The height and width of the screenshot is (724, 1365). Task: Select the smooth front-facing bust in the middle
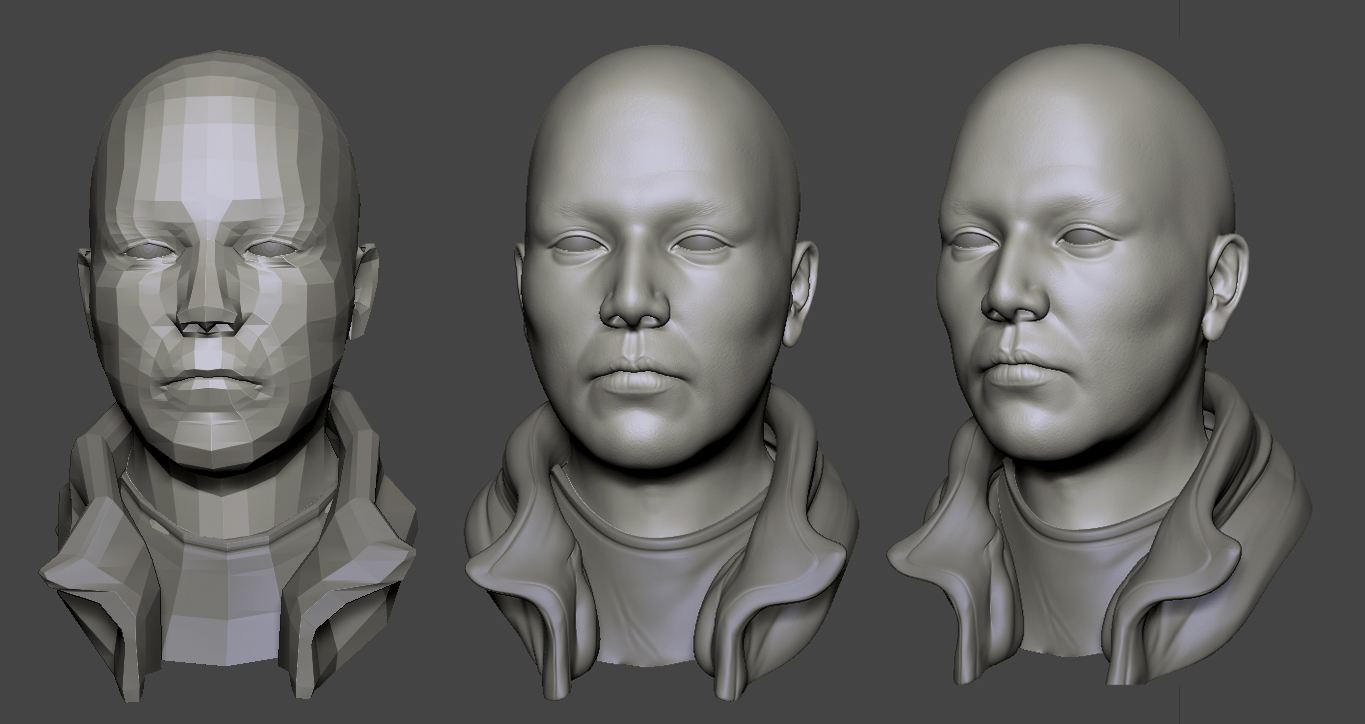pyautogui.click(x=662, y=372)
